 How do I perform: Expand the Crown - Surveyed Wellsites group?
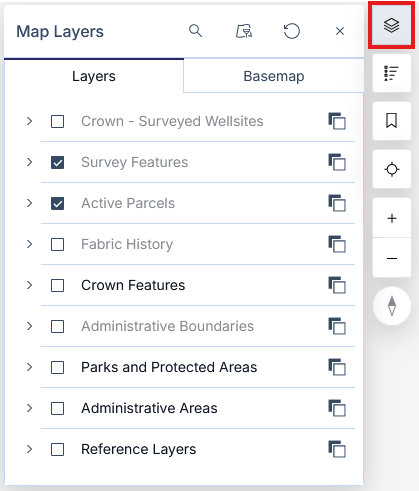tap(30, 121)
